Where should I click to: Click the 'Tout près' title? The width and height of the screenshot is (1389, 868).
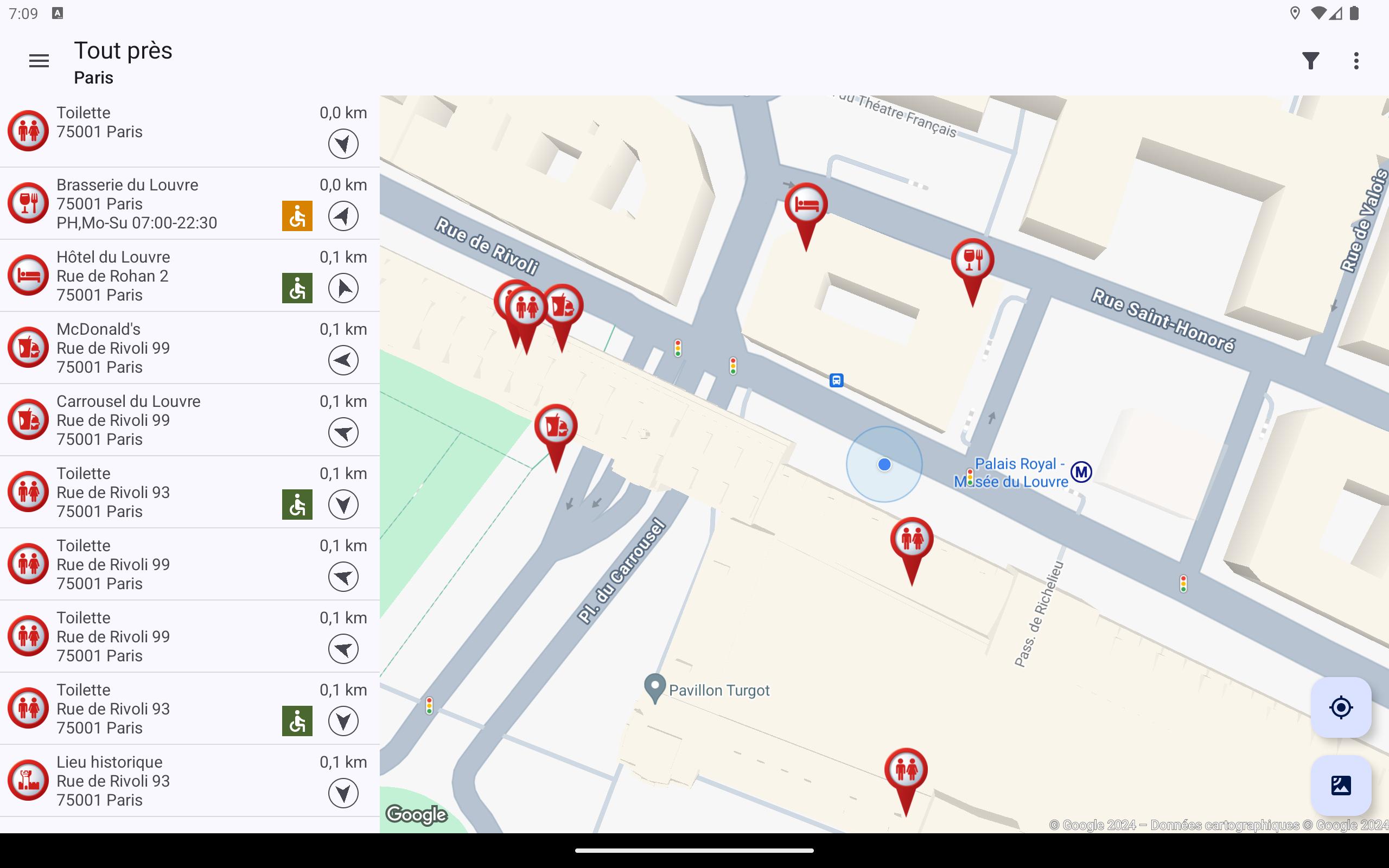pyautogui.click(x=123, y=50)
